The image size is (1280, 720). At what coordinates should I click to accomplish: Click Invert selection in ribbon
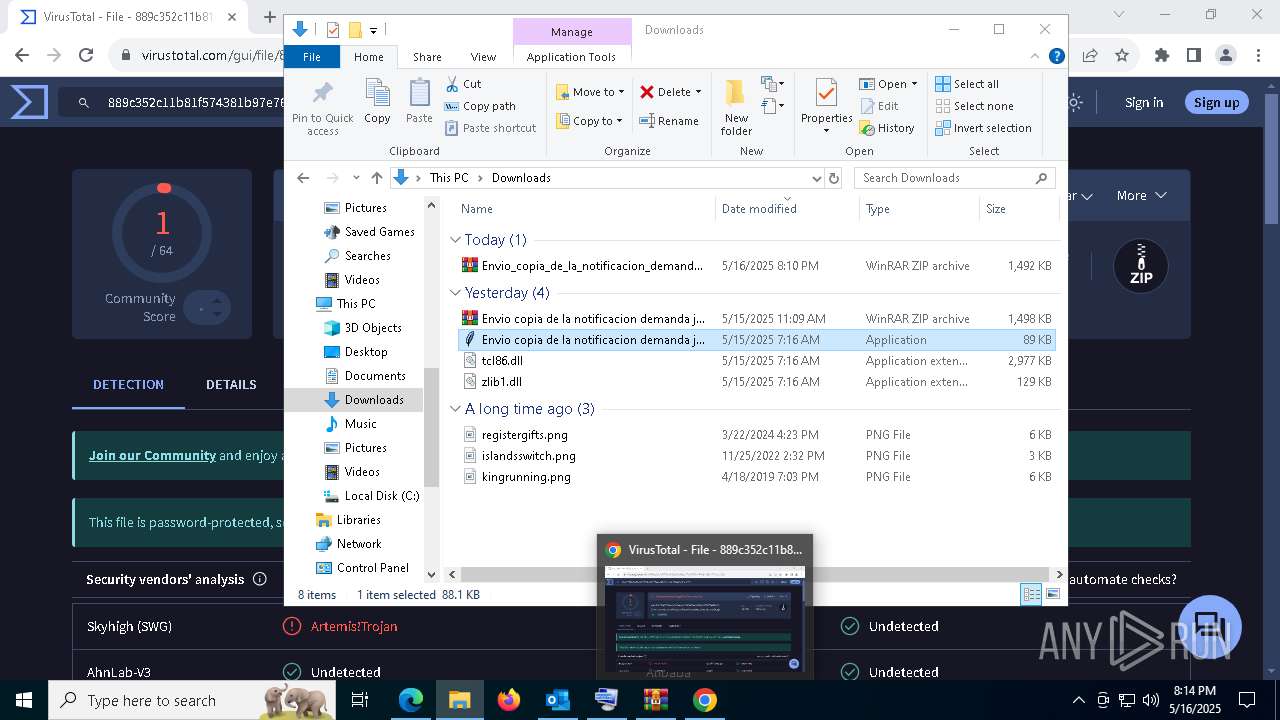[x=983, y=128]
